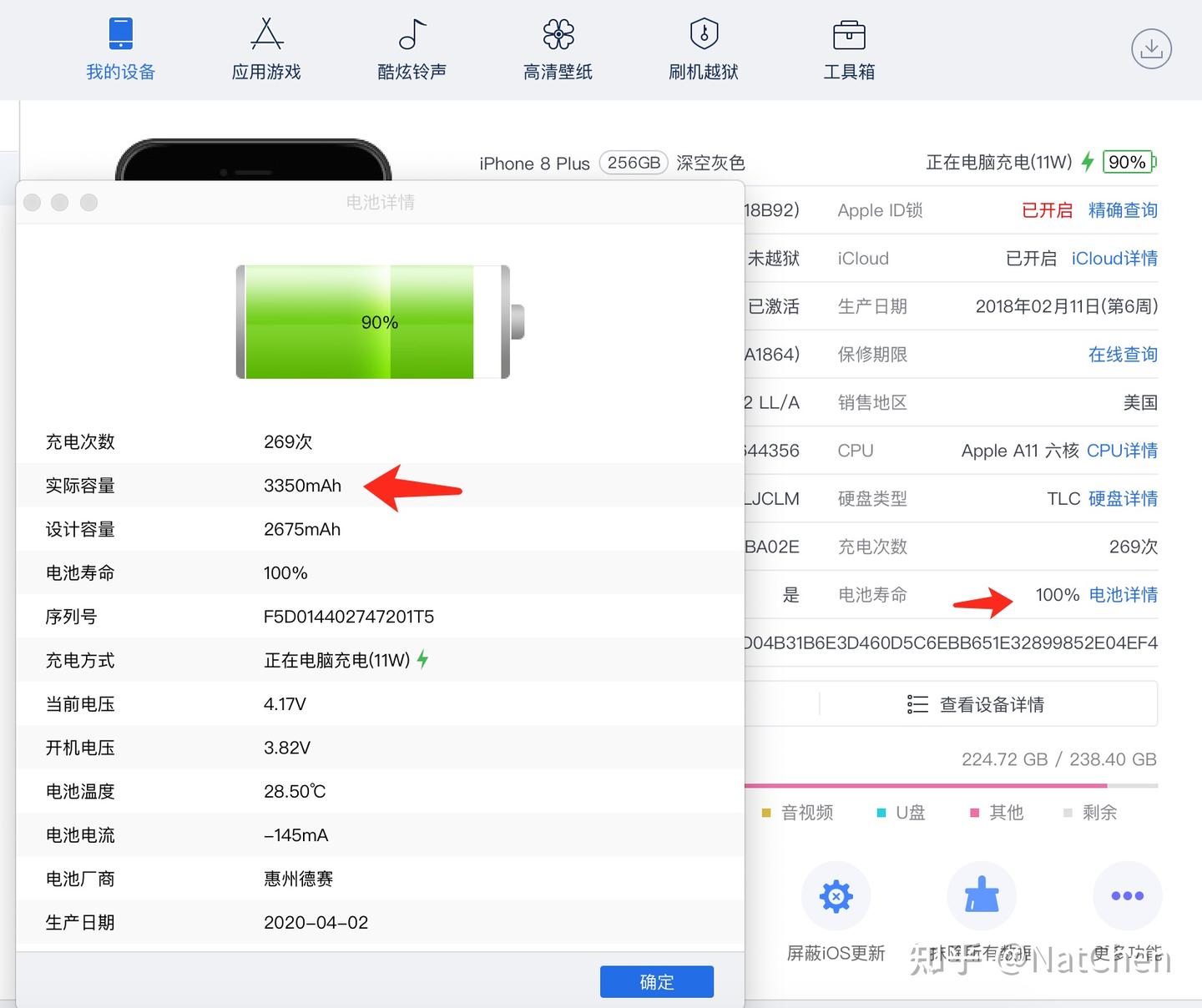Click charging bolt beside 正在电脑充电(11W) in dialog

[423, 659]
